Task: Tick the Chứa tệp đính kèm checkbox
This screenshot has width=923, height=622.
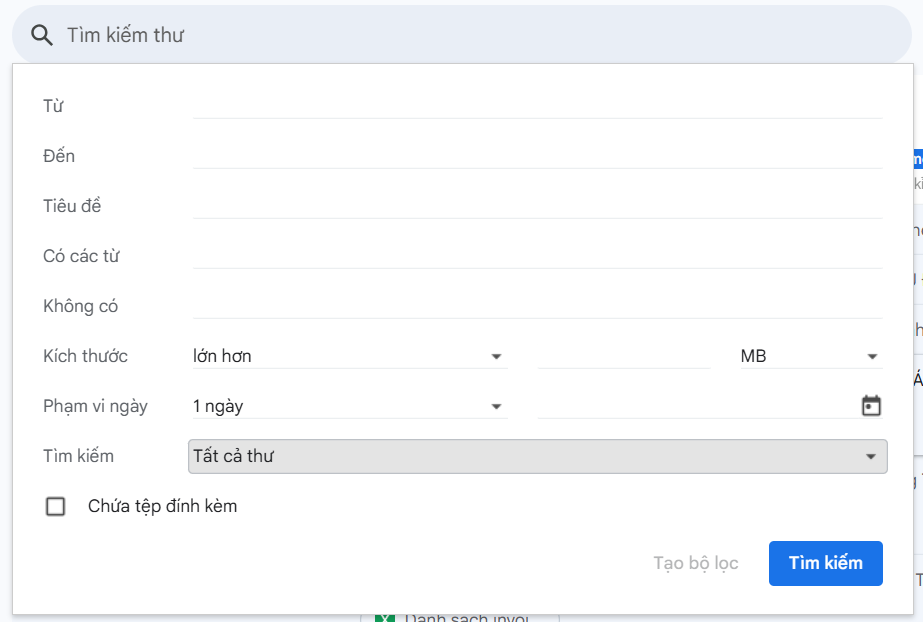Action: (x=55, y=506)
